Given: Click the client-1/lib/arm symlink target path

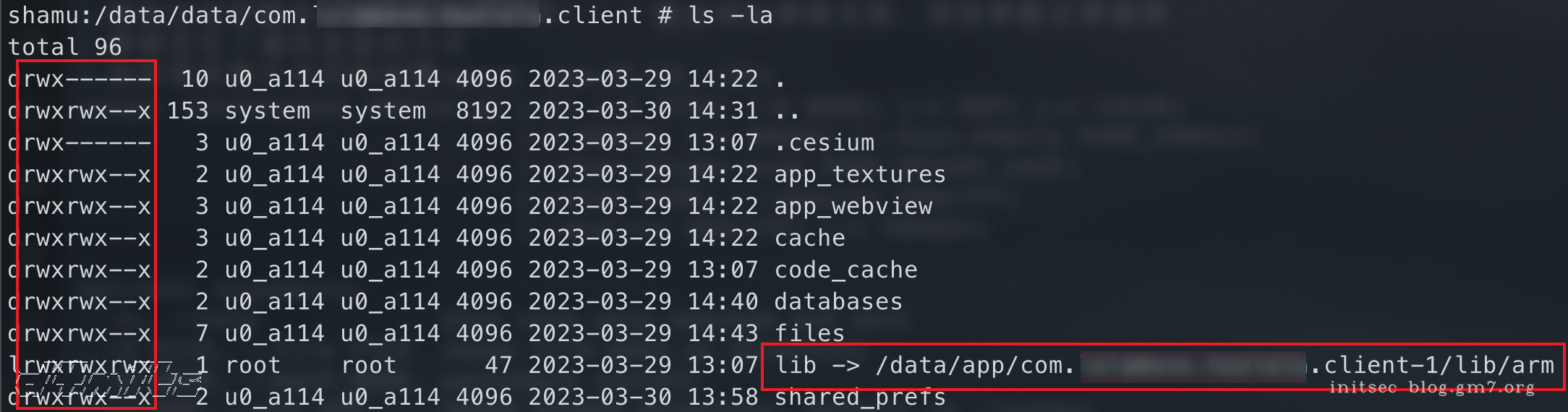Looking at the screenshot, I should [1438, 366].
